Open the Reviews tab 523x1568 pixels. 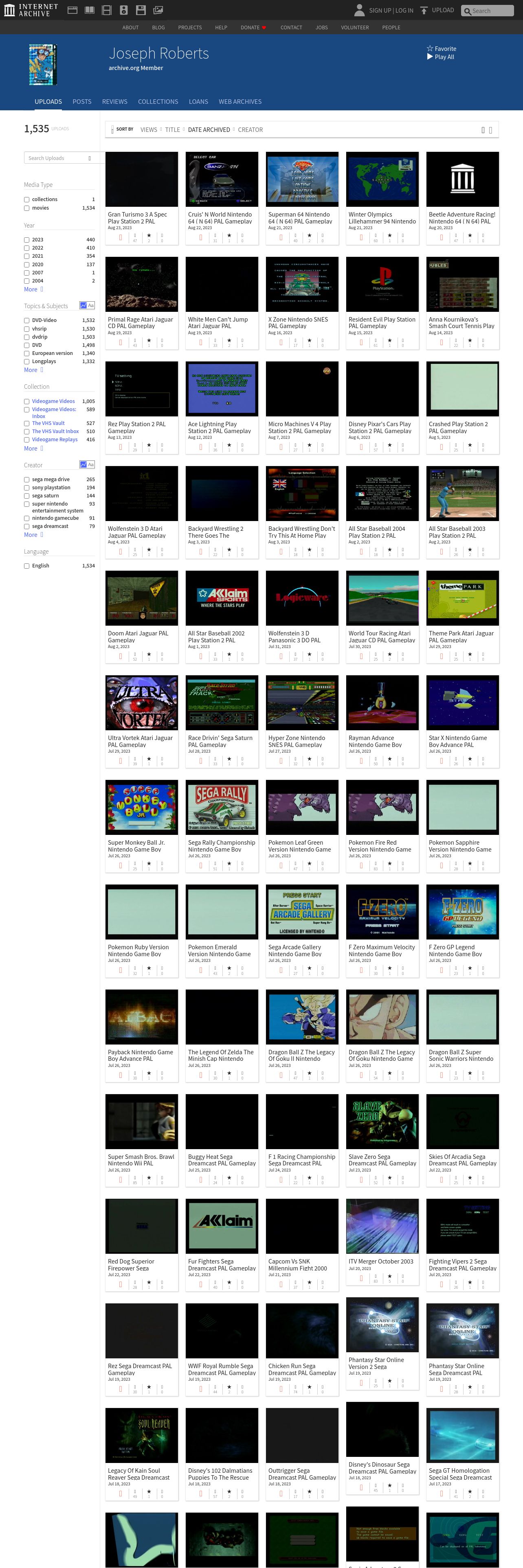tap(114, 102)
